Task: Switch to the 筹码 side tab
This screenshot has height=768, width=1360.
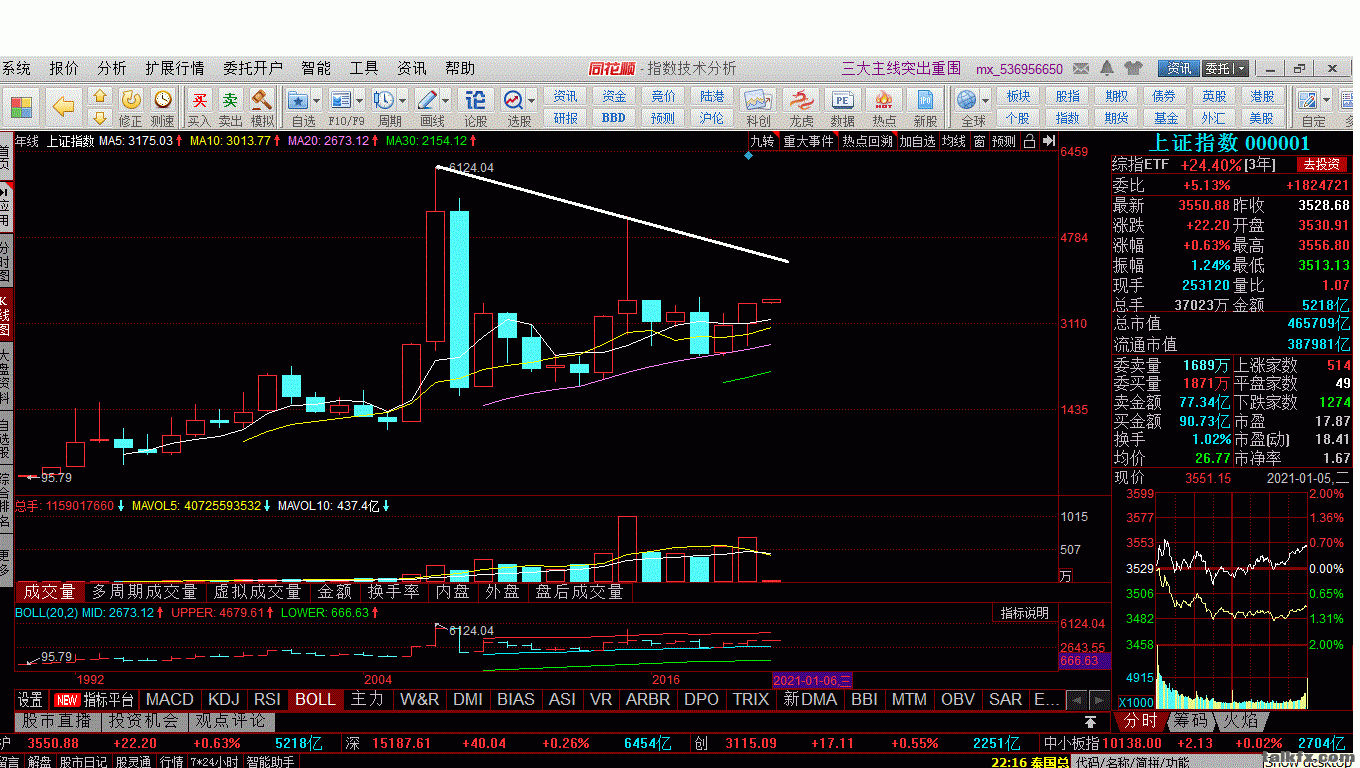Action: 1191,720
